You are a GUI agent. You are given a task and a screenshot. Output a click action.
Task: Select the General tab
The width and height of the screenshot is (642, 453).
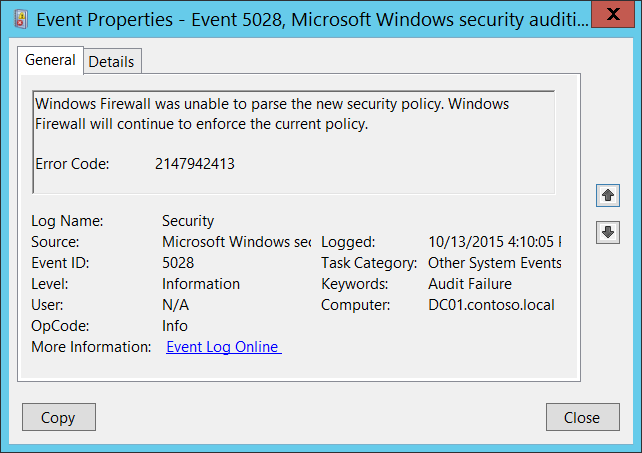point(50,60)
